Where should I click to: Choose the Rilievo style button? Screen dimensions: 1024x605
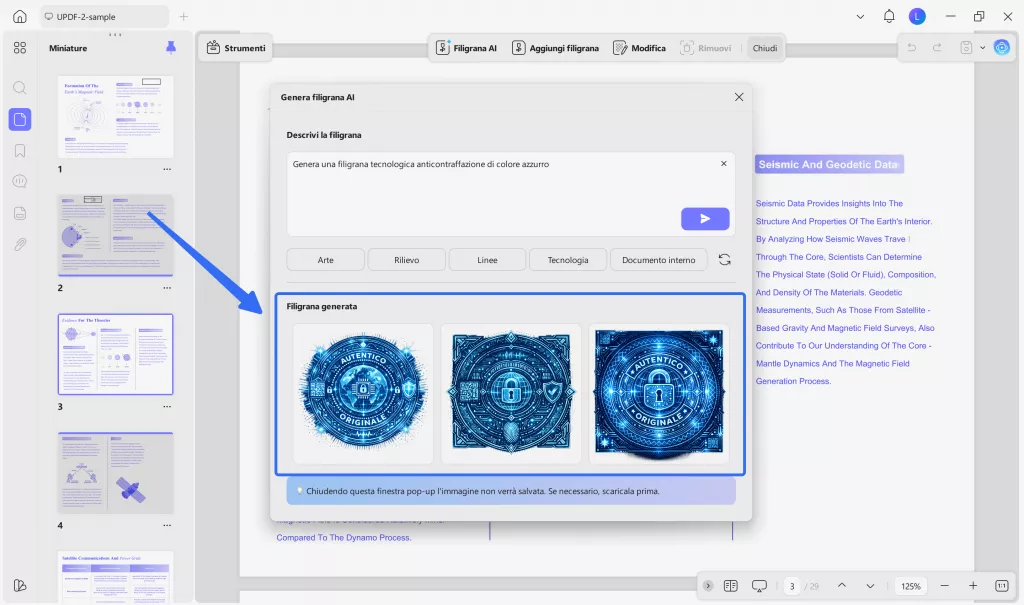[406, 259]
